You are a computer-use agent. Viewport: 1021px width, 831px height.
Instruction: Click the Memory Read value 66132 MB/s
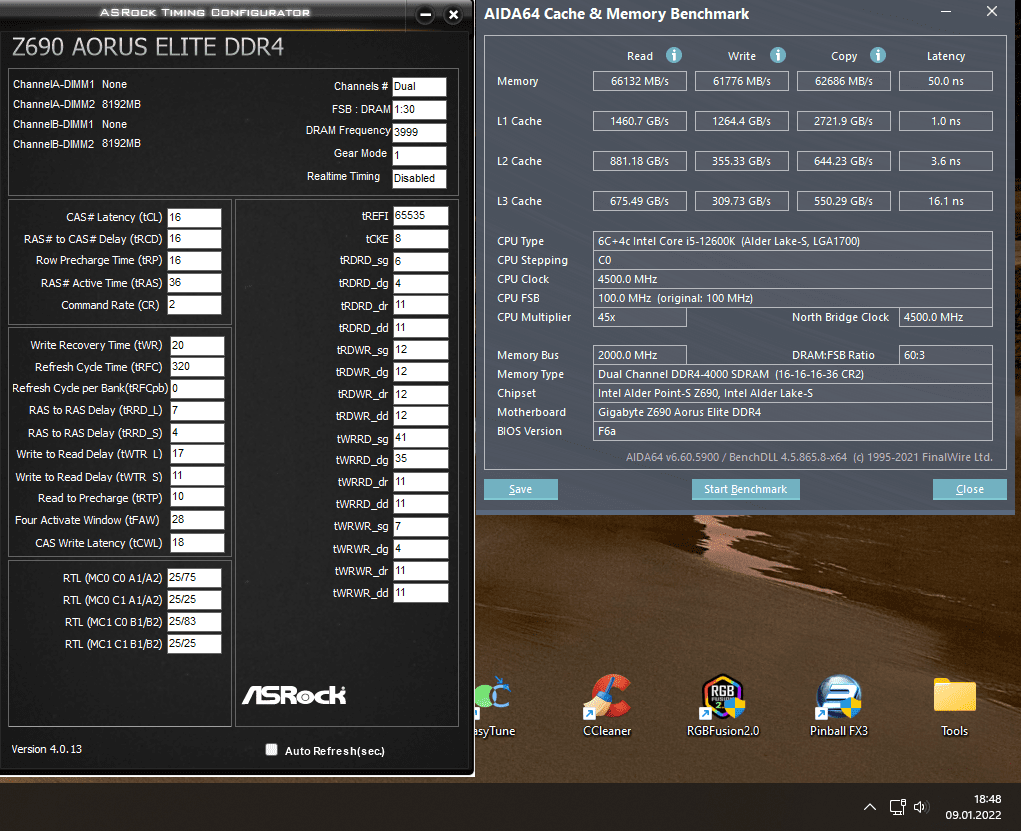click(639, 81)
